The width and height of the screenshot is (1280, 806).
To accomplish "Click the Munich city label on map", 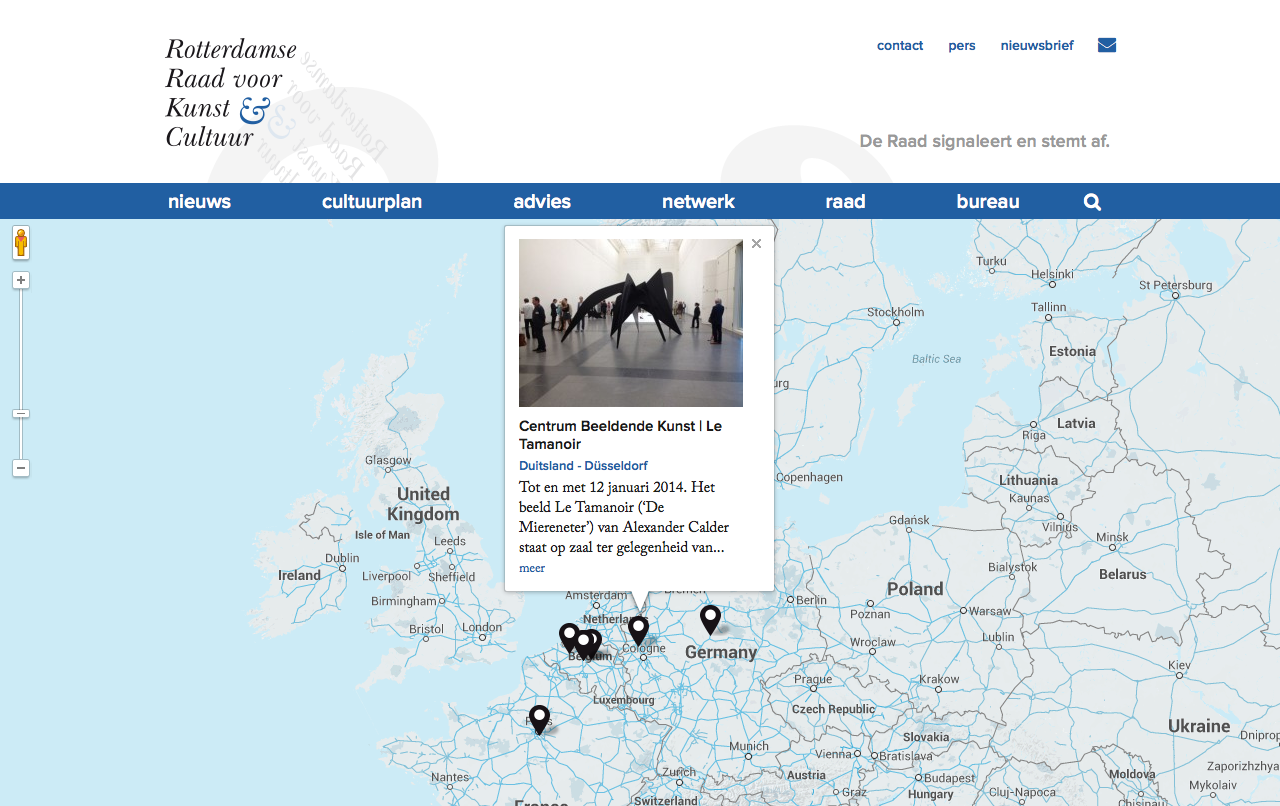I will click(x=749, y=746).
